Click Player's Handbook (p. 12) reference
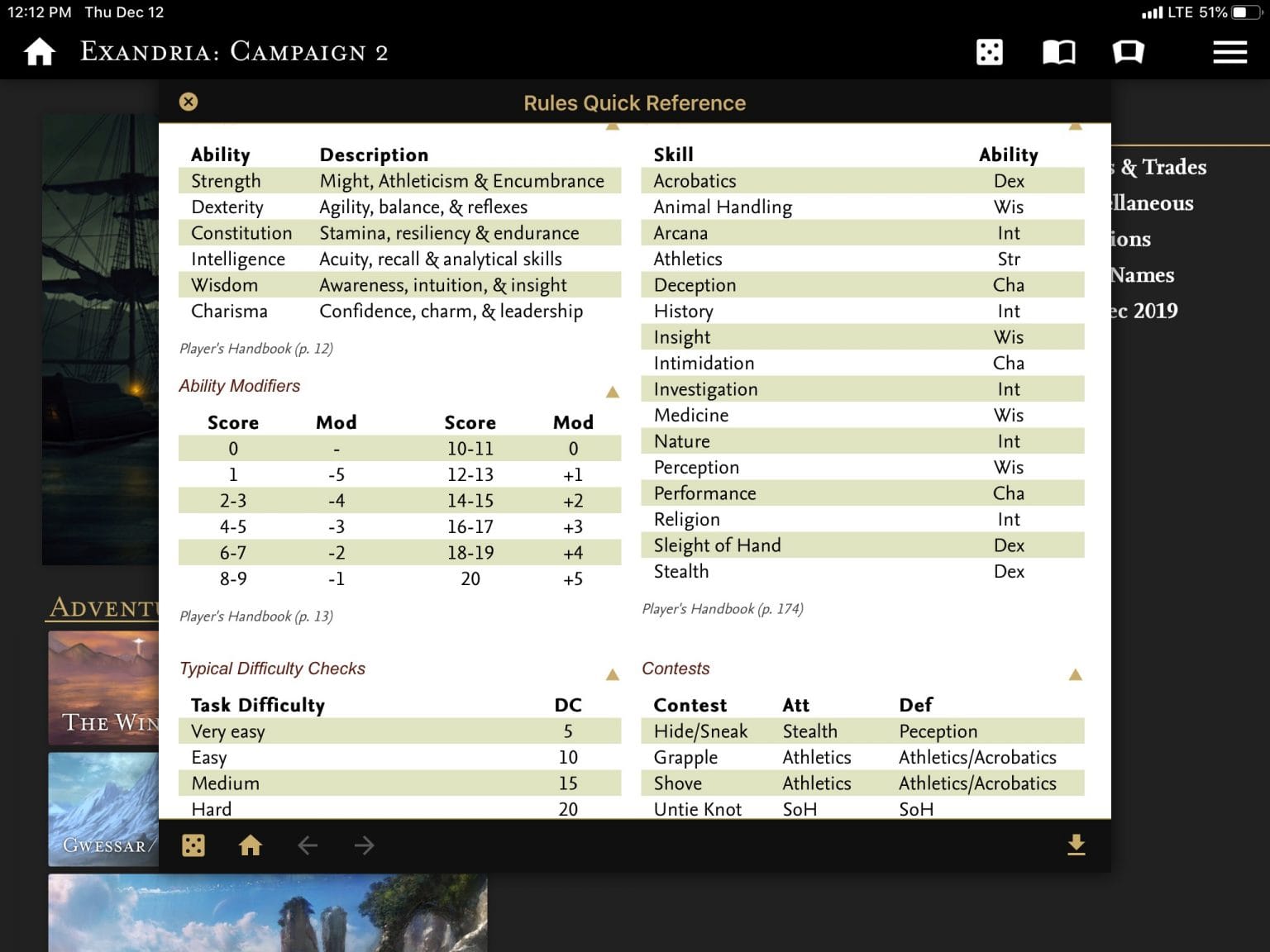This screenshot has height=952, width=1270. click(x=256, y=349)
